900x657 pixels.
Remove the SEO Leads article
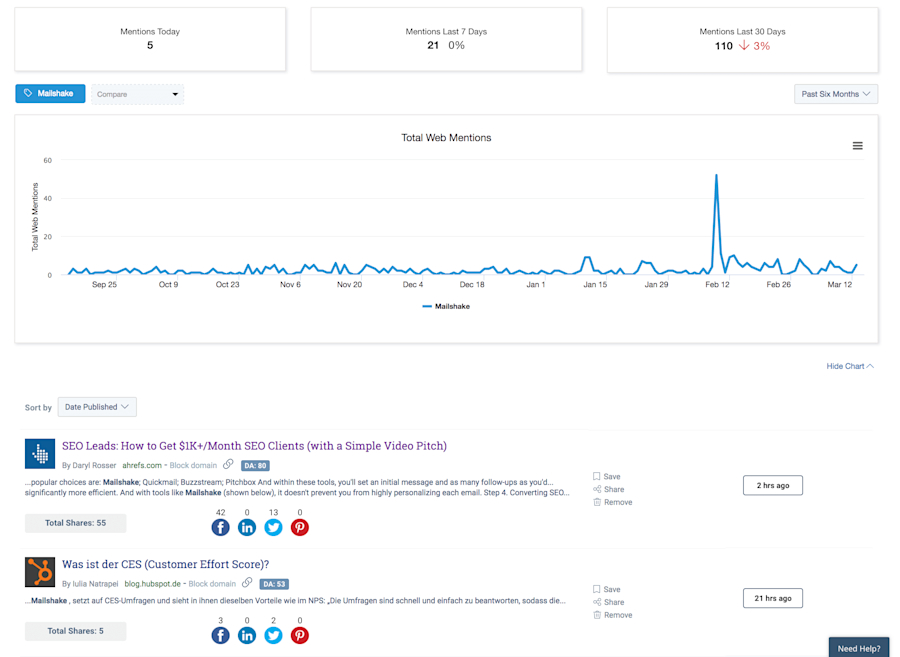pos(612,502)
